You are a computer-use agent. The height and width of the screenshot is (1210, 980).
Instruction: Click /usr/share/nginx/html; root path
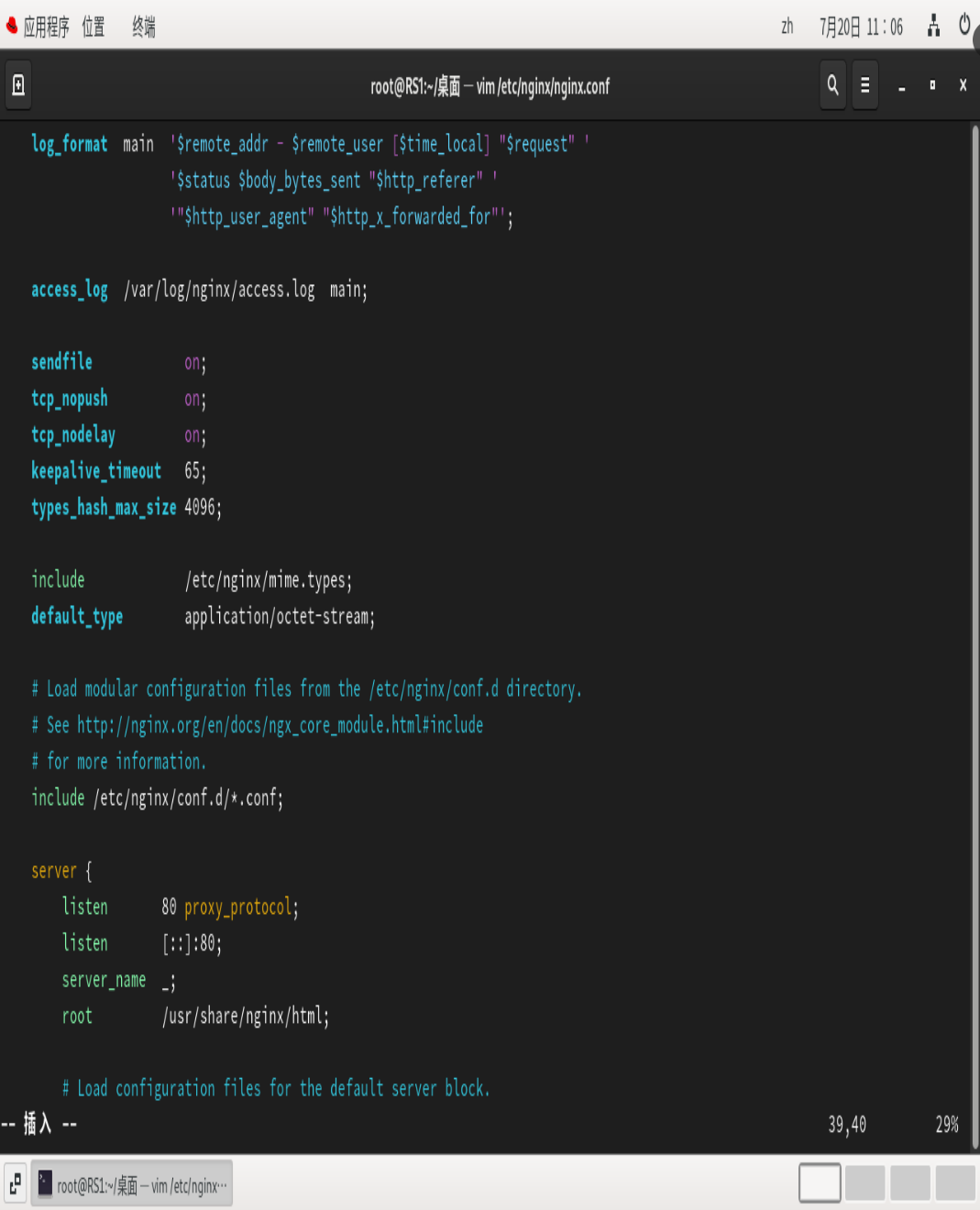point(246,1016)
